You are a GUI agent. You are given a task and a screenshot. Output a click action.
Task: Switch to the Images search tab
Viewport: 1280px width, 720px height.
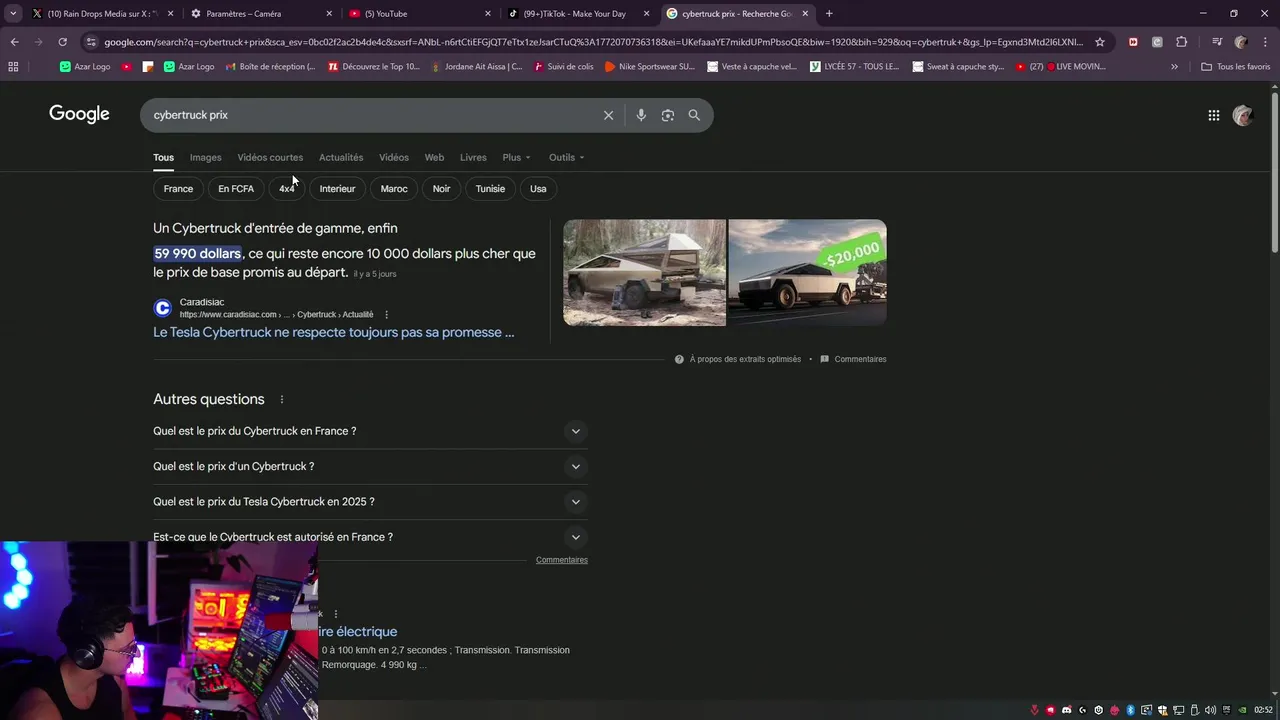[x=205, y=157]
